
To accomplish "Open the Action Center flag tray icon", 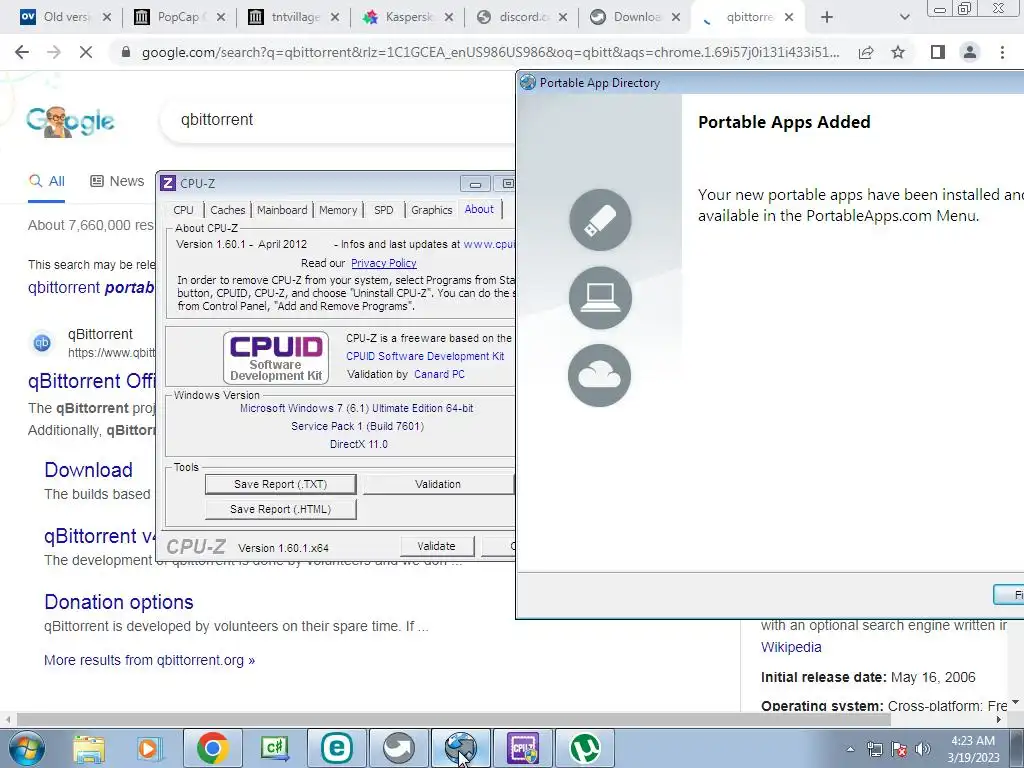I will pyautogui.click(x=899, y=749).
